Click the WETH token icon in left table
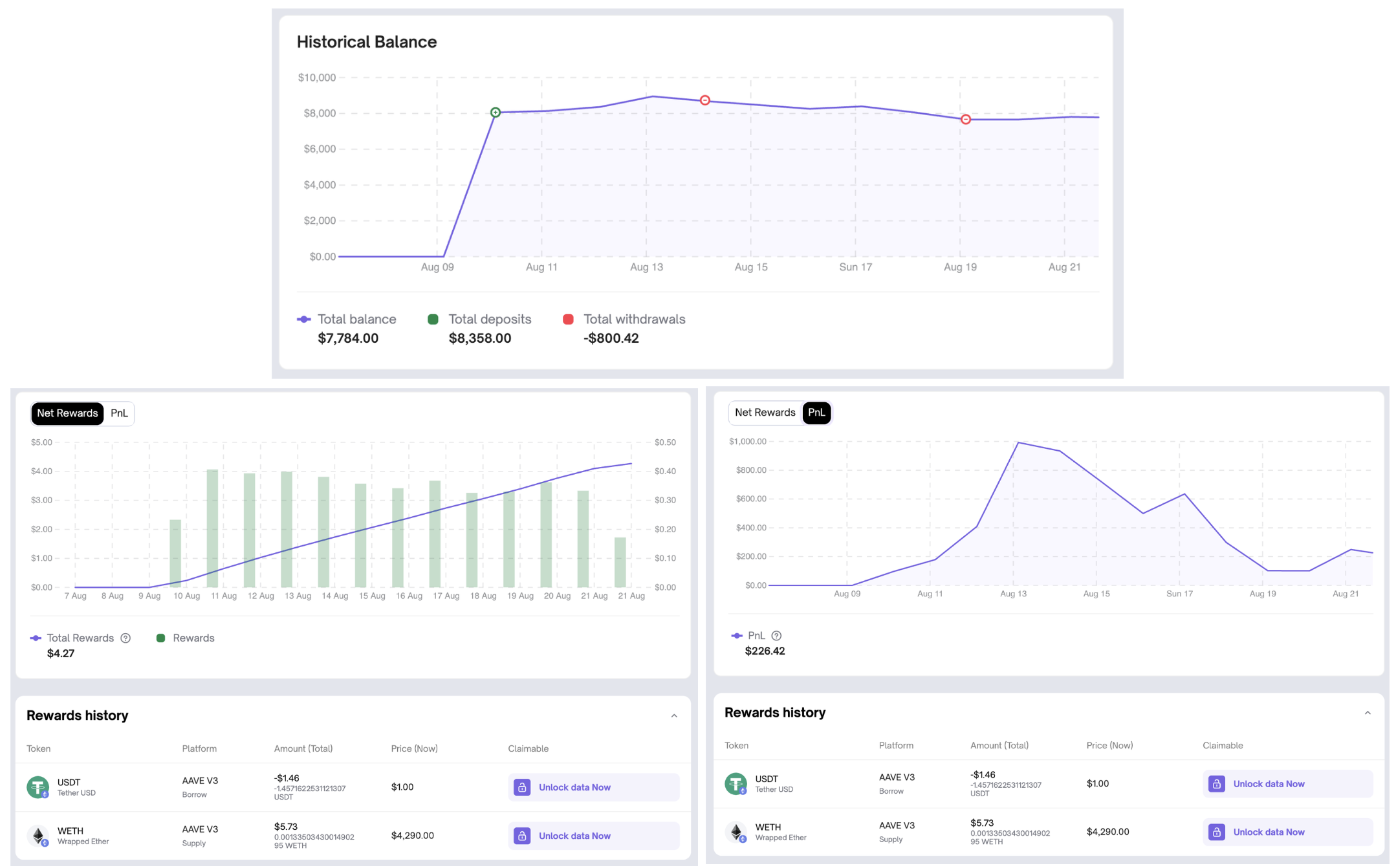1396x868 pixels. [38, 836]
